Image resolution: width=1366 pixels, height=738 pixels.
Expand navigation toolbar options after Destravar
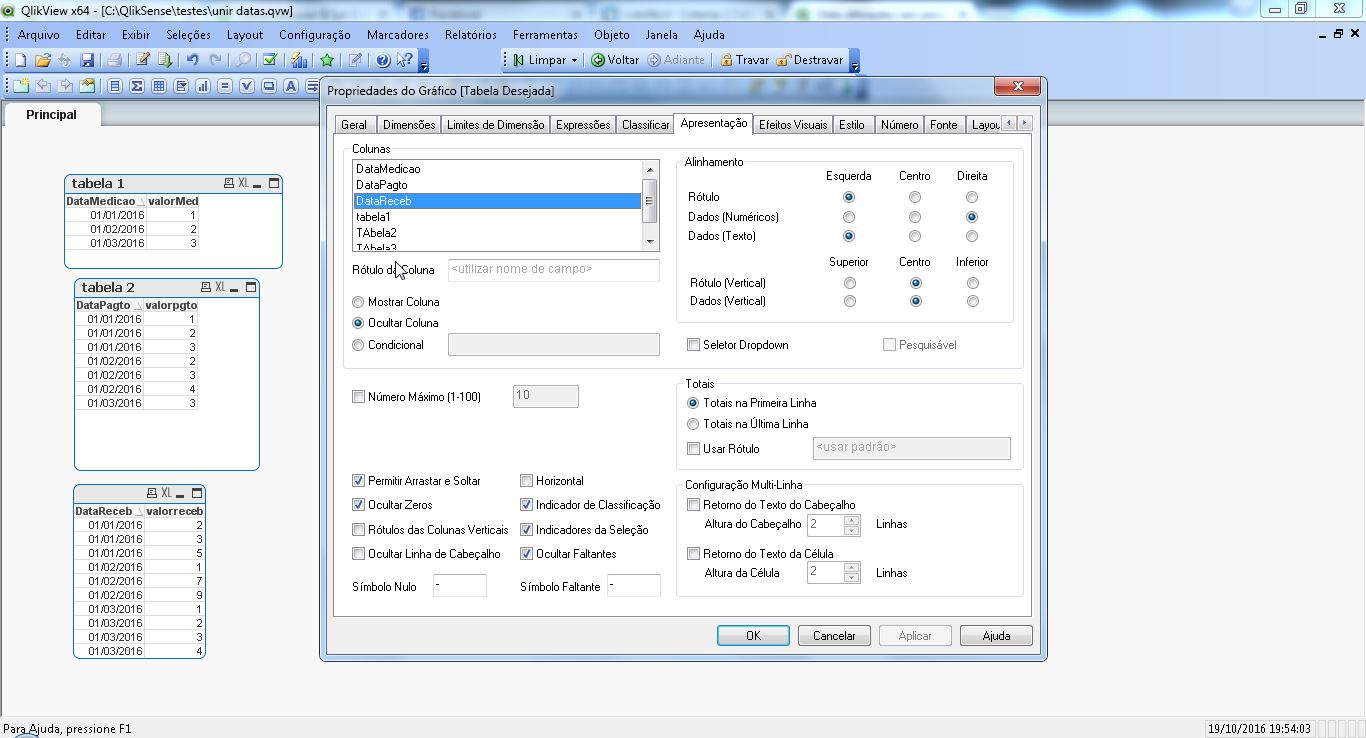point(853,63)
